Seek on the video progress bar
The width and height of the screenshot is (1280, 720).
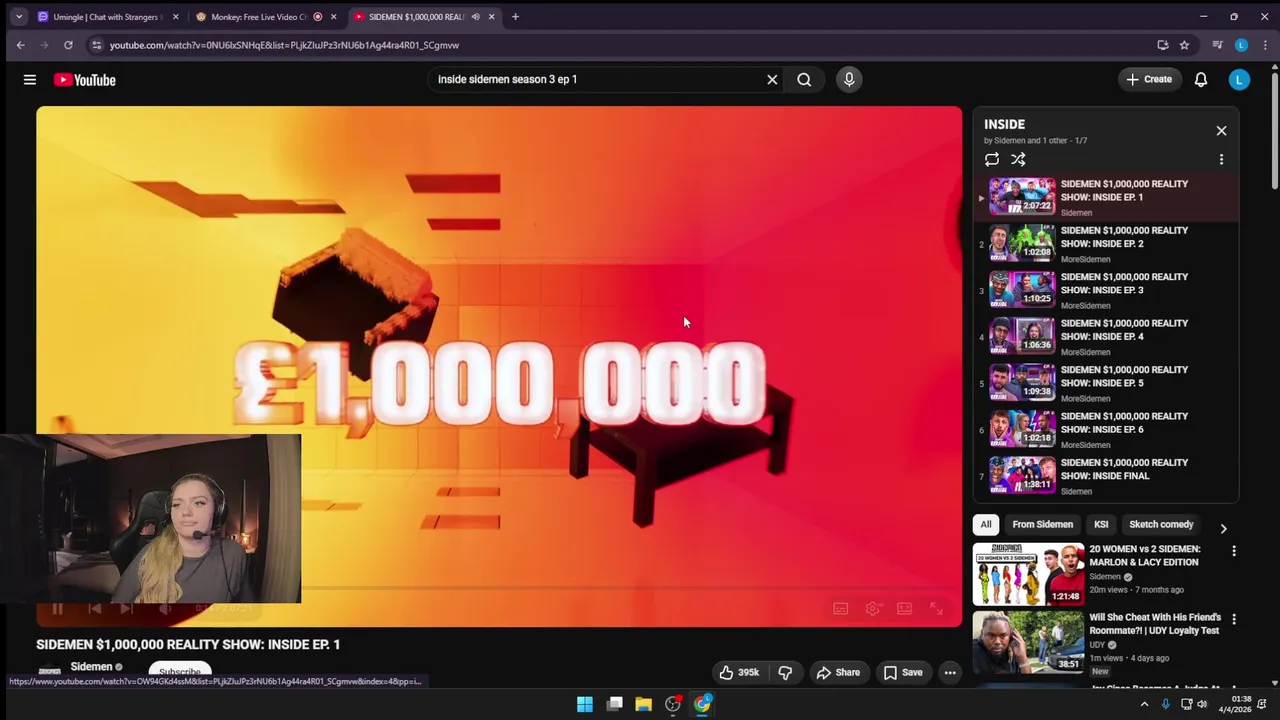[x=499, y=588]
